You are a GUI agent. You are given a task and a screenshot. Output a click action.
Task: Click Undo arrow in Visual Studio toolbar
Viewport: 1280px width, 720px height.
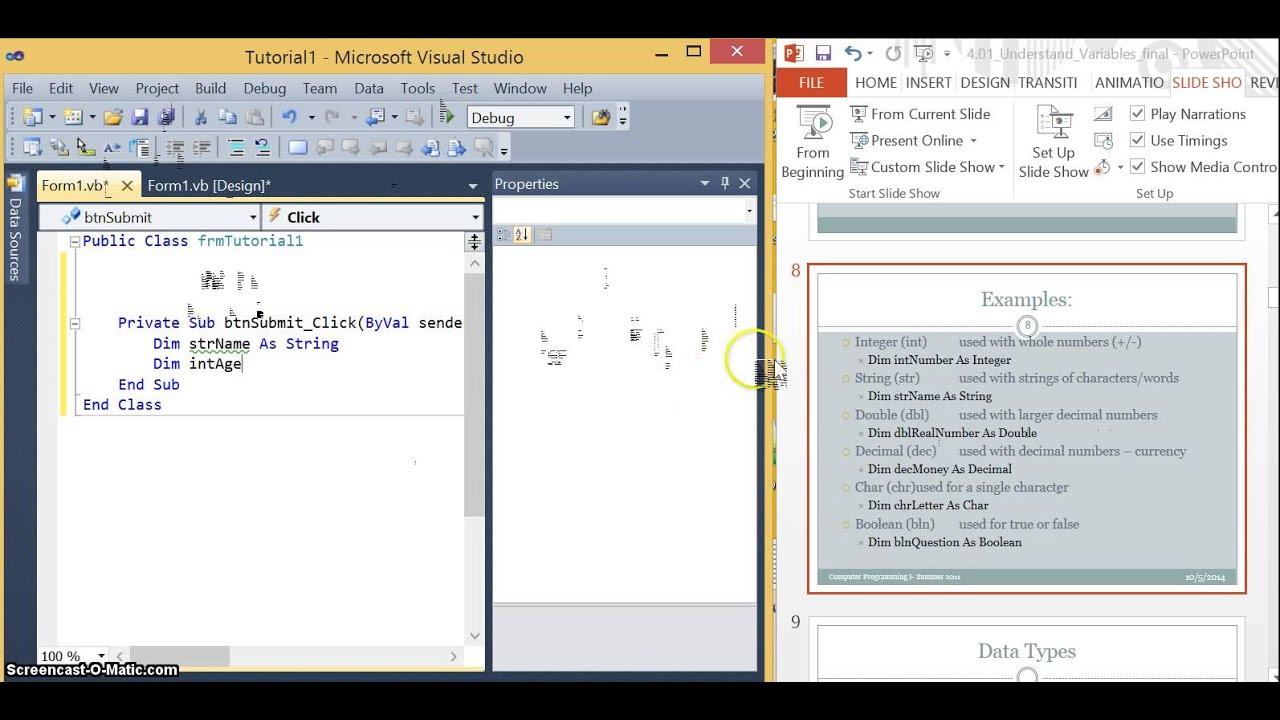(290, 117)
